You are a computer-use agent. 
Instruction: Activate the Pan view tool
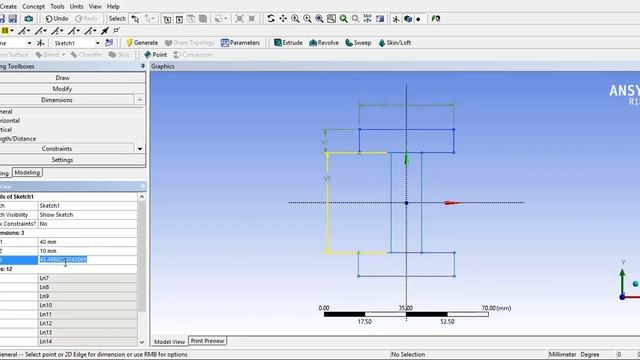pos(283,18)
